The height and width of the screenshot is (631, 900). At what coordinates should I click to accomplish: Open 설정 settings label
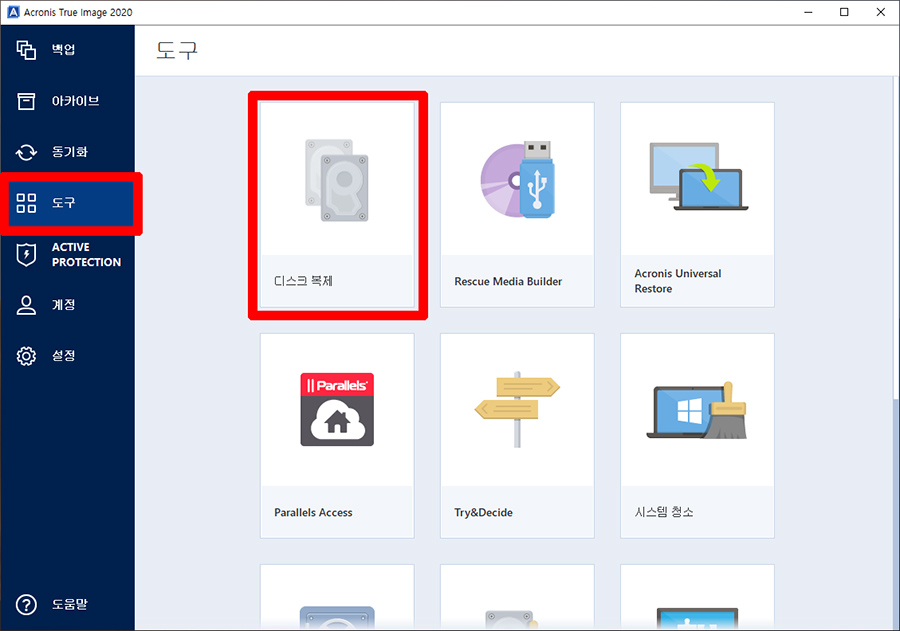pos(64,356)
